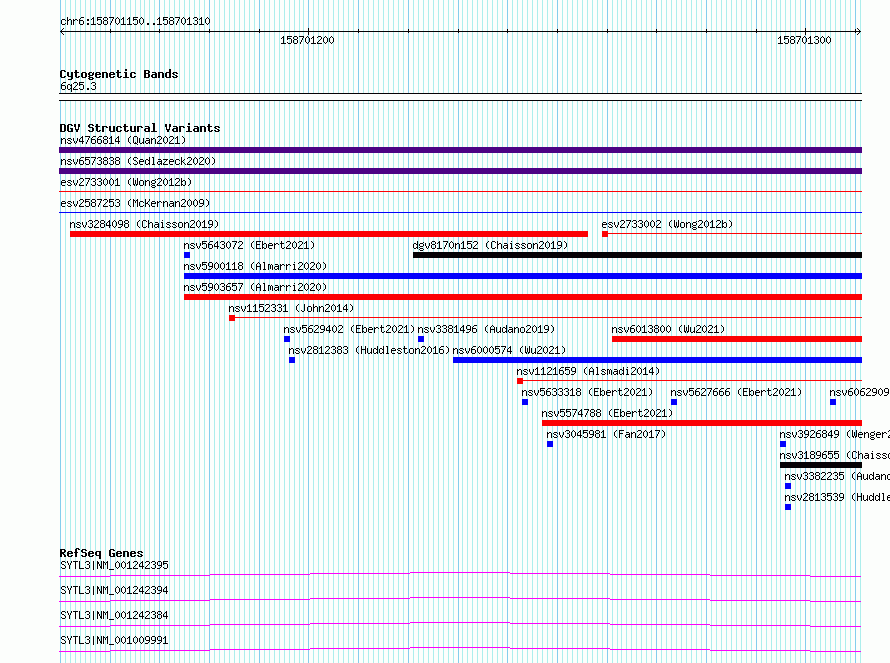Open nsv1152331 (John2014) label
The image size is (890, 663).
[291, 308]
